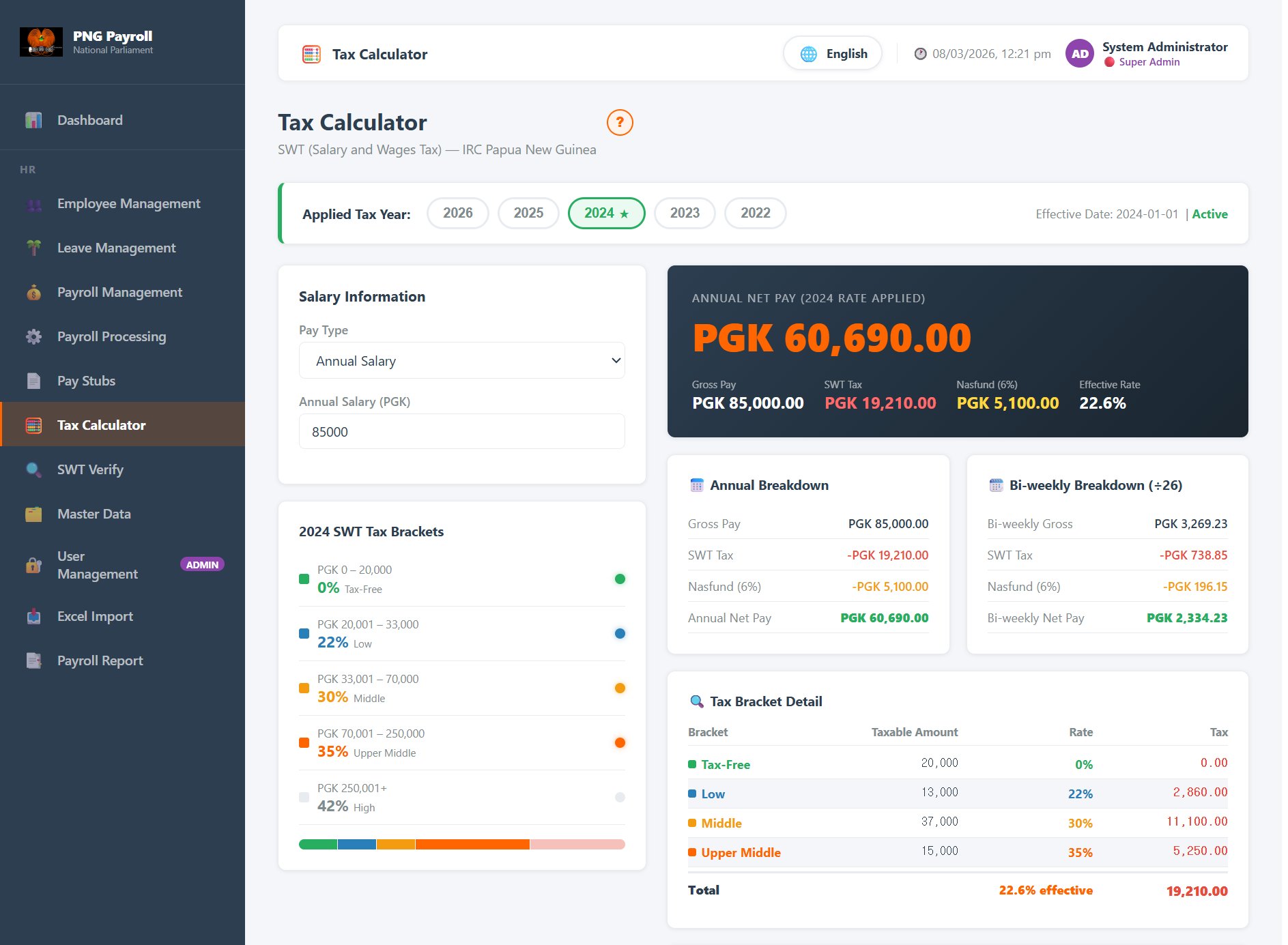
Task: Click the PGK 250,001+ bracket row
Action: tap(462, 798)
